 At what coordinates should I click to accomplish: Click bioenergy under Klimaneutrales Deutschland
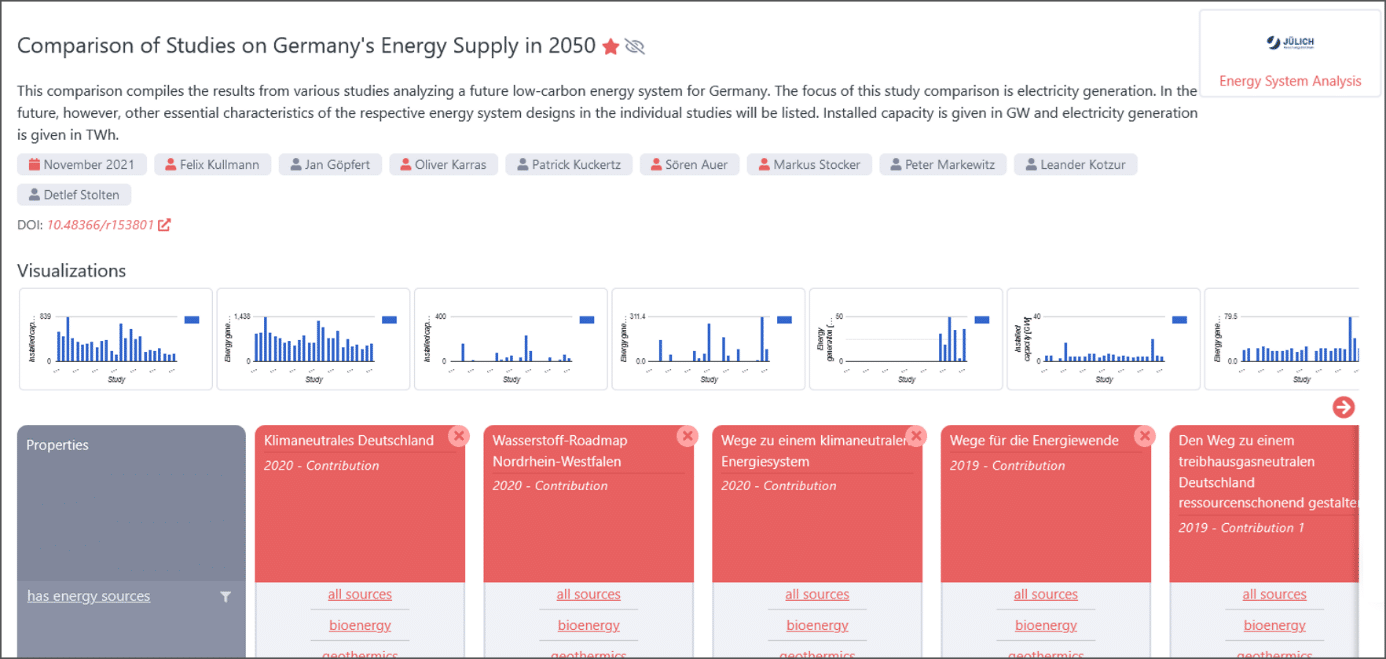point(360,625)
